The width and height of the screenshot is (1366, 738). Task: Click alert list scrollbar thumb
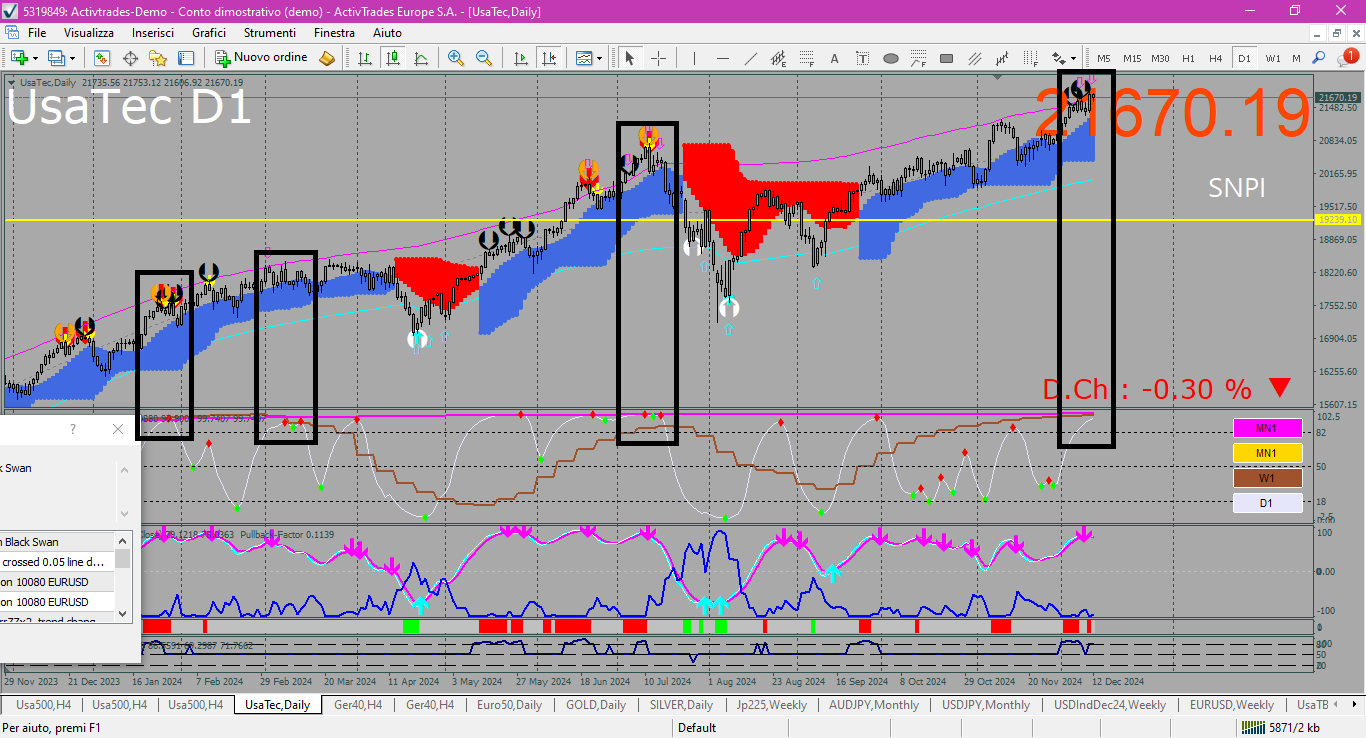point(123,558)
